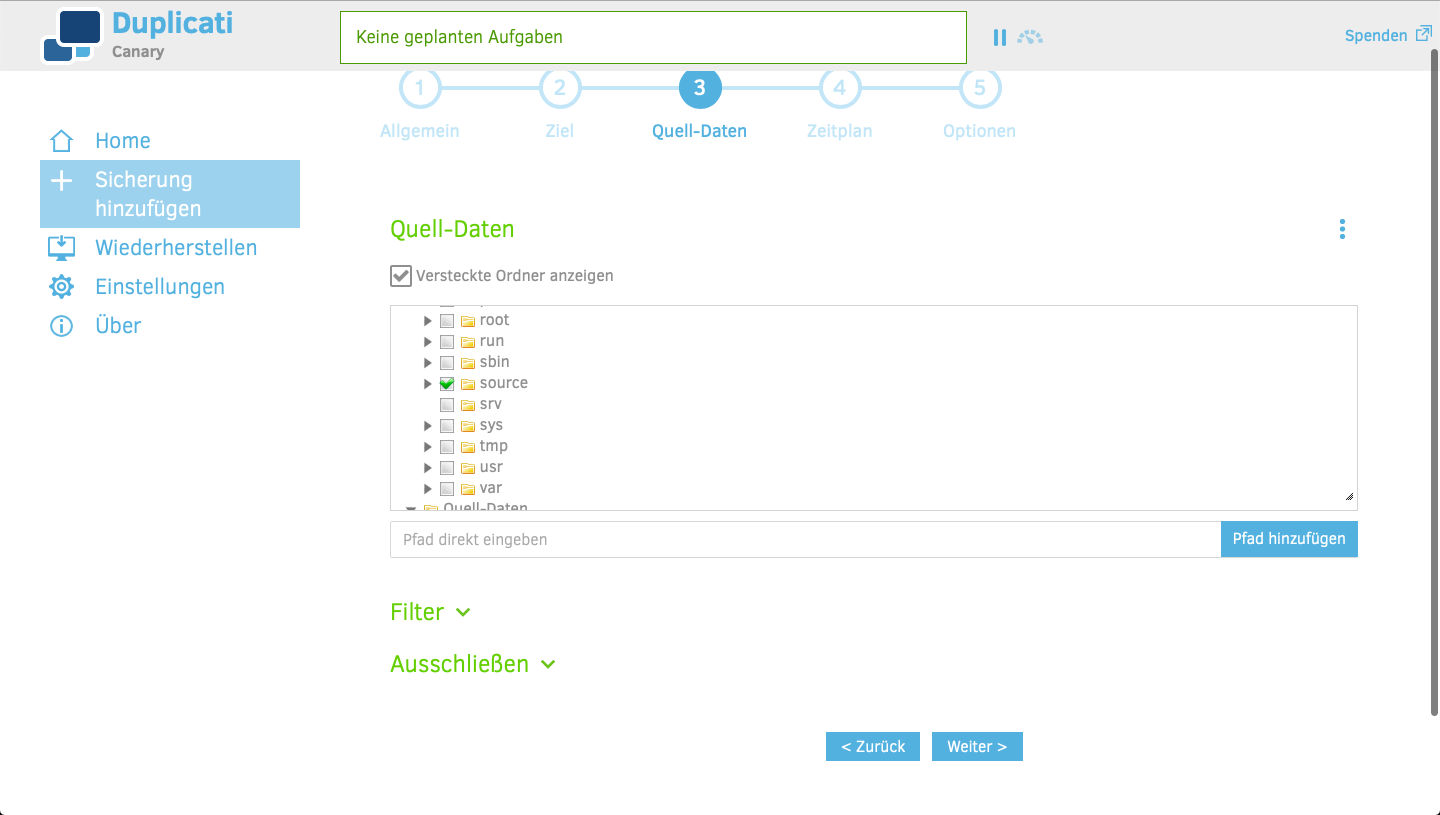
Task: Expand the sbin folder tree node
Action: 428,363
